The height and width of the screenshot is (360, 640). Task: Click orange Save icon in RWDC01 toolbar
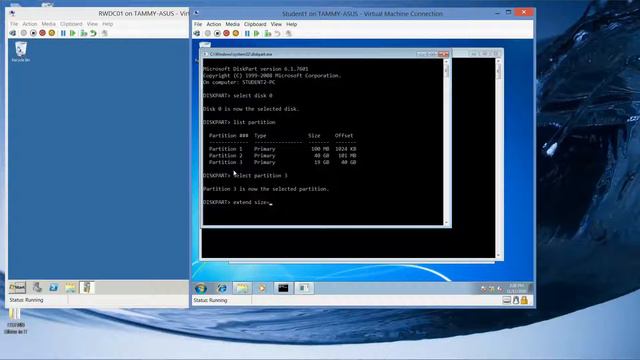coord(52,33)
